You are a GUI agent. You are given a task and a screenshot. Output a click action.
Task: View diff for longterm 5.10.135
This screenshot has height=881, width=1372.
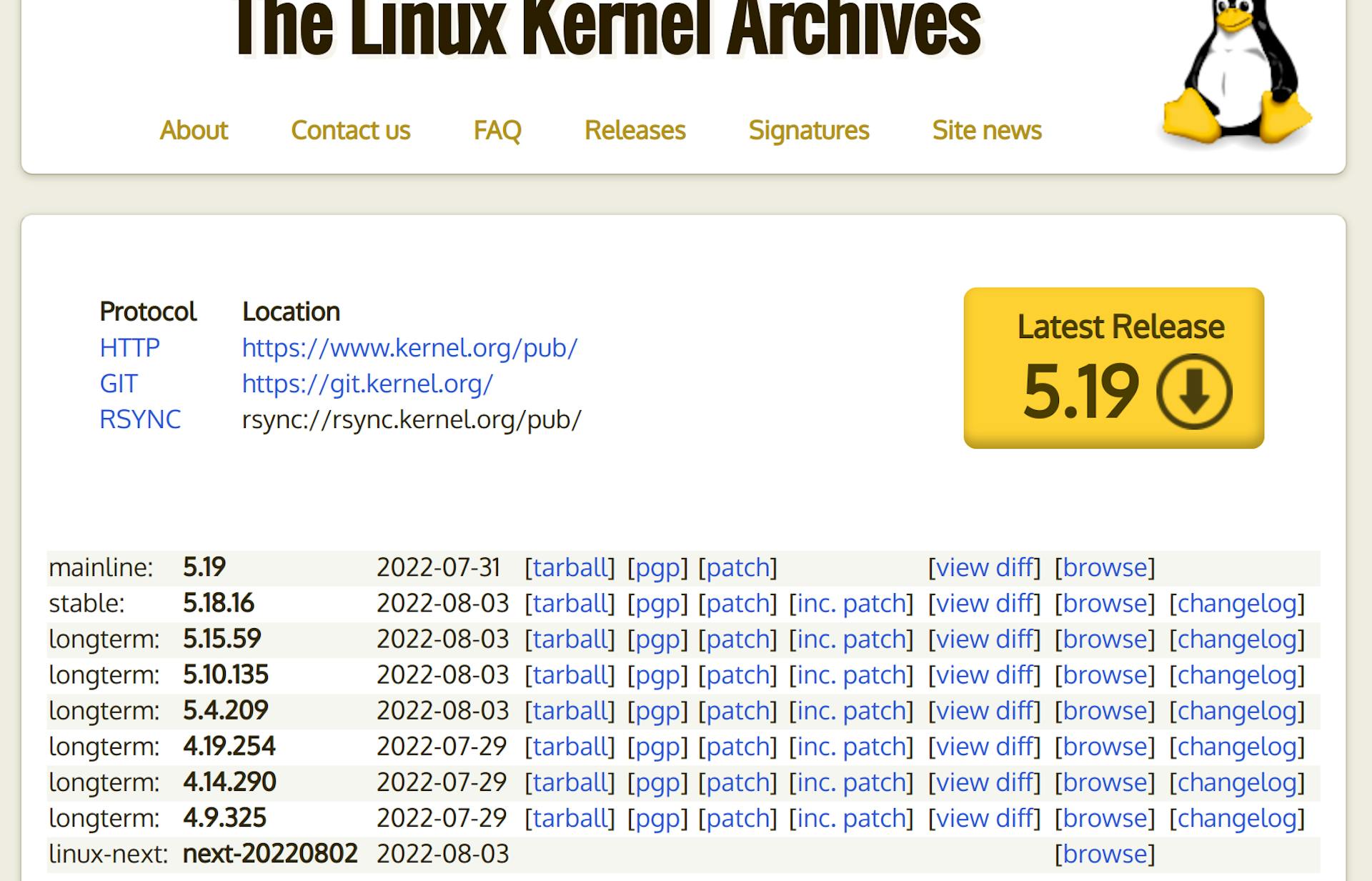[x=984, y=675]
